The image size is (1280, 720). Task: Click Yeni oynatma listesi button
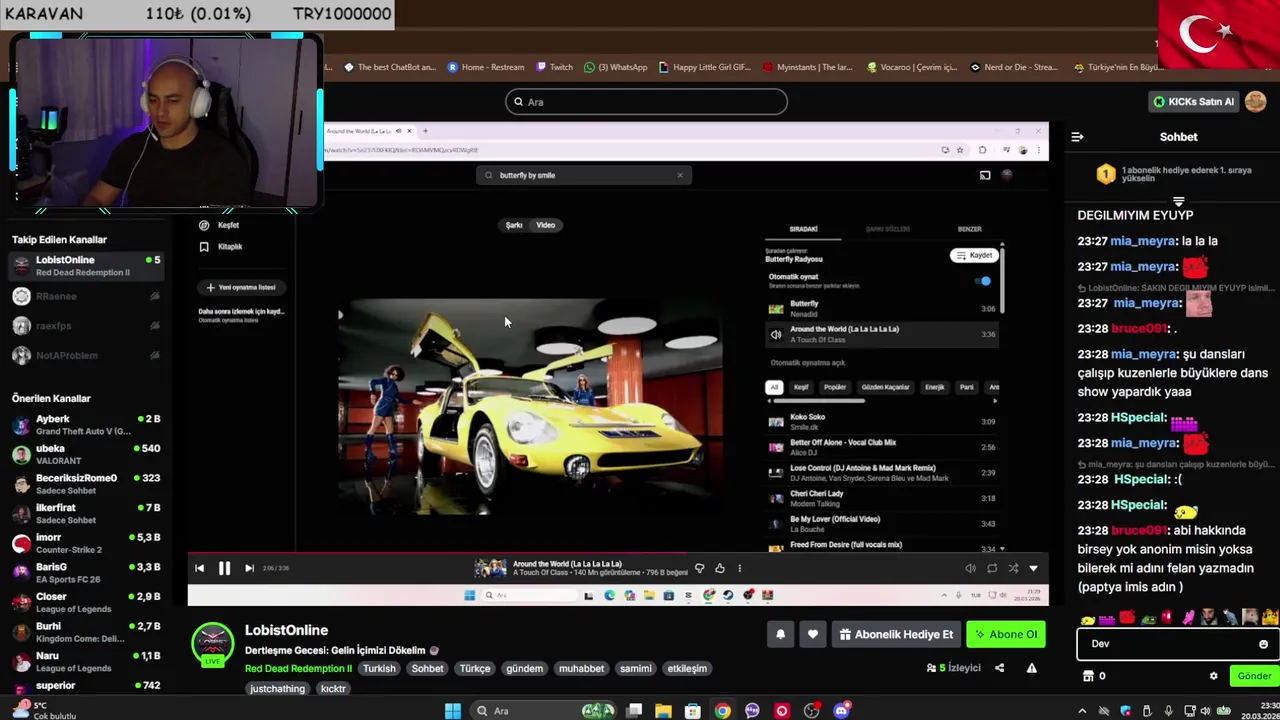tap(241, 287)
